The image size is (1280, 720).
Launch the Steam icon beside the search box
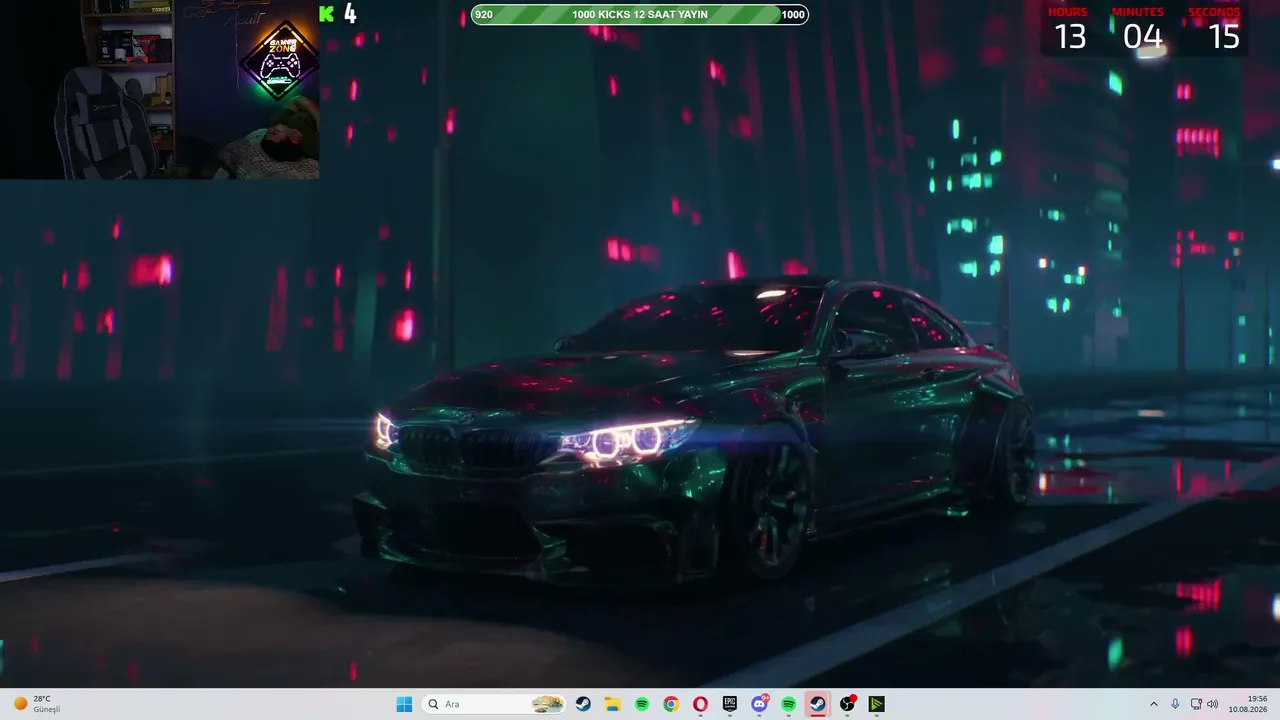tap(583, 704)
